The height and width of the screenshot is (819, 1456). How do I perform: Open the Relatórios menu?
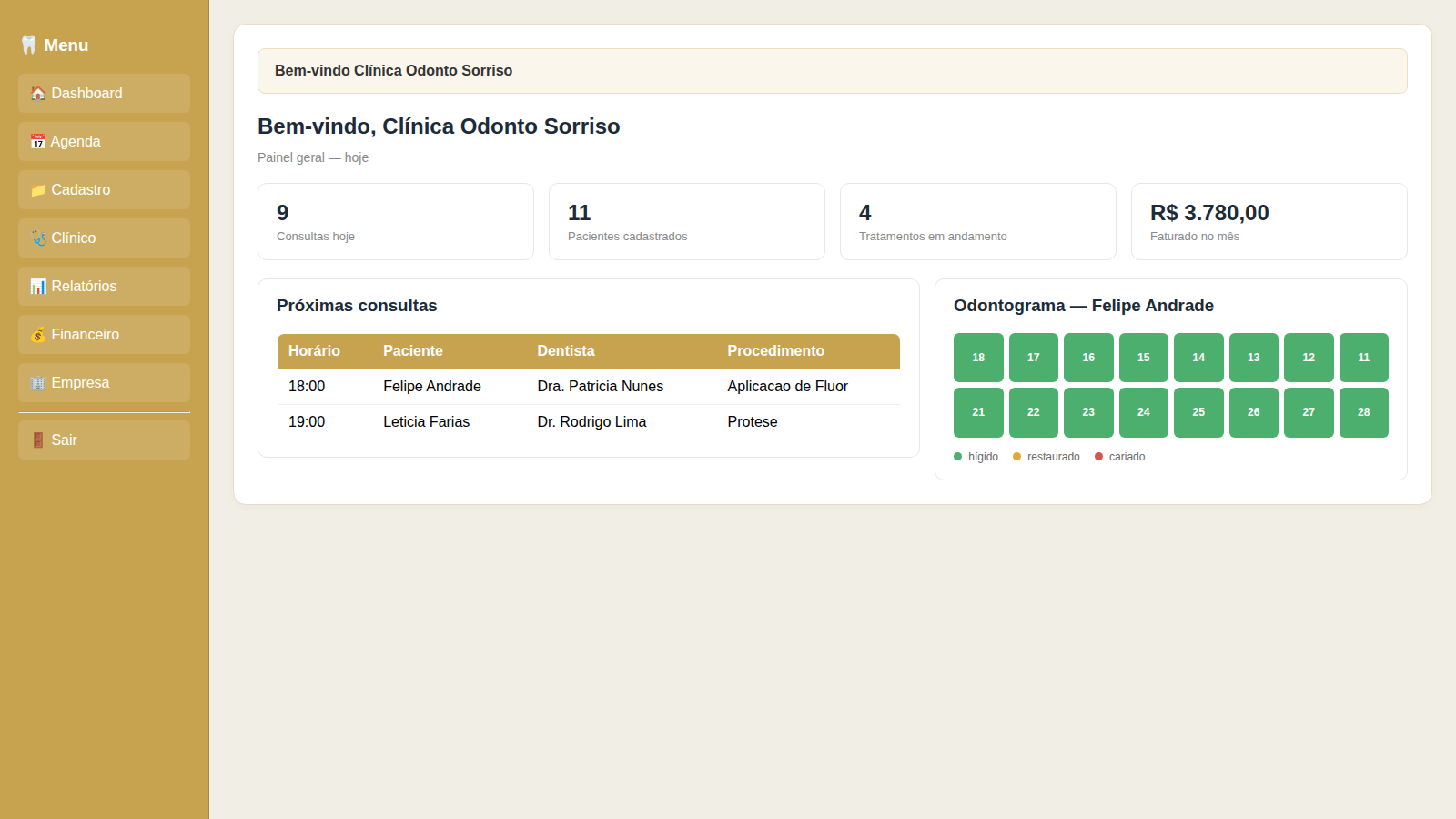pos(104,287)
